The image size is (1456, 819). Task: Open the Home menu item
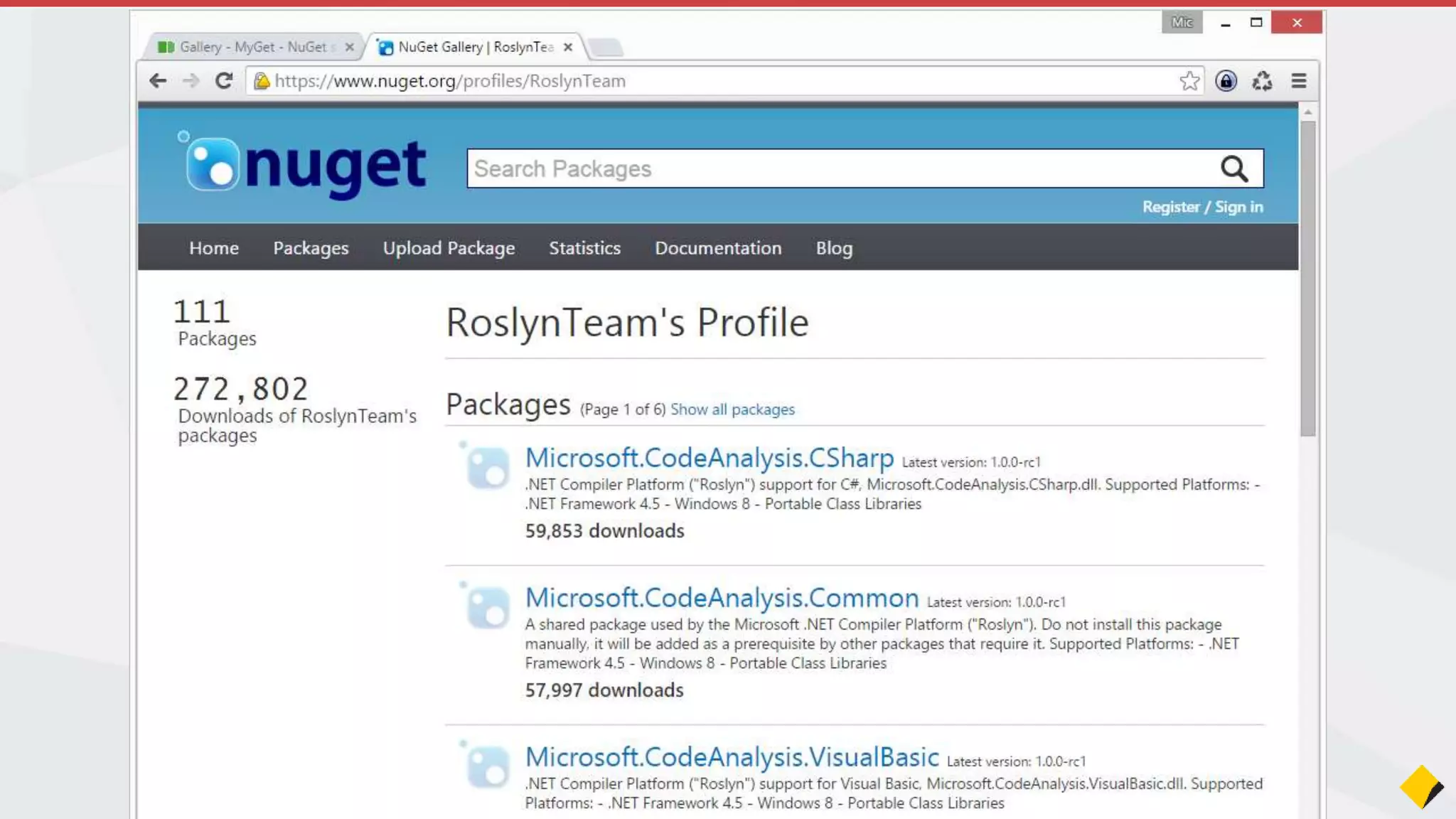(214, 248)
